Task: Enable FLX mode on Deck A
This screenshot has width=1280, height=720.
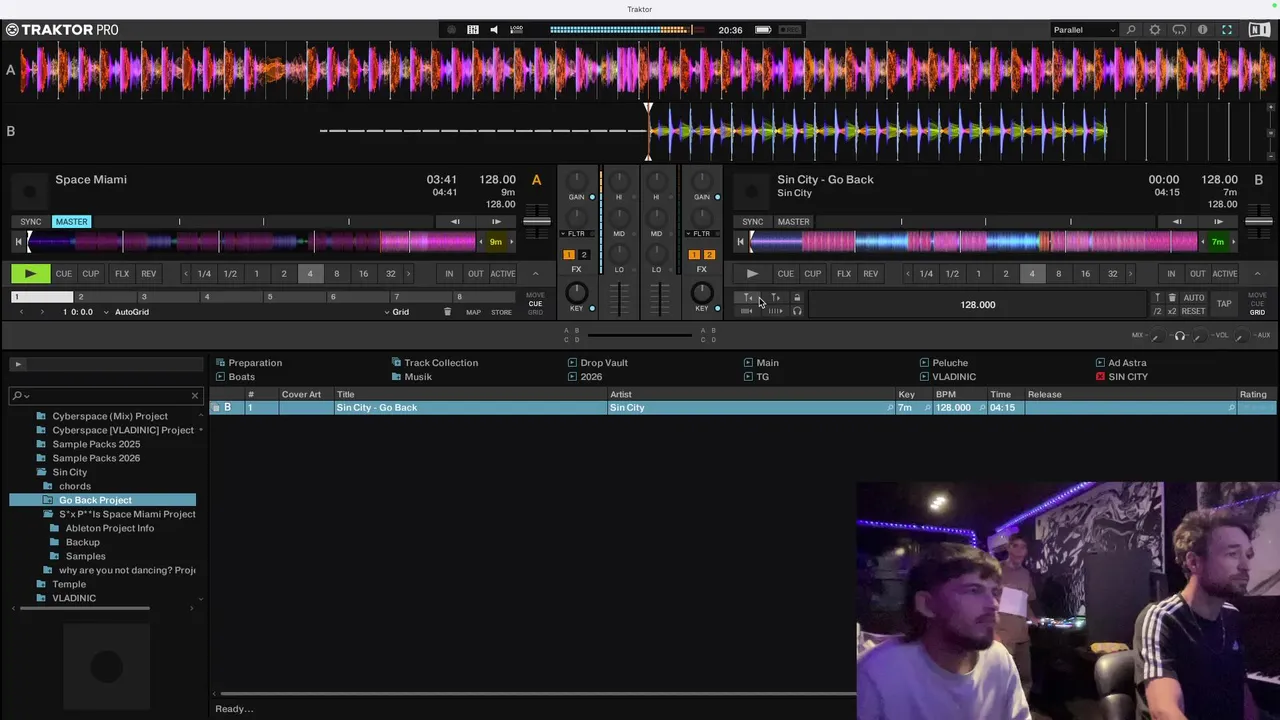Action: [122, 274]
